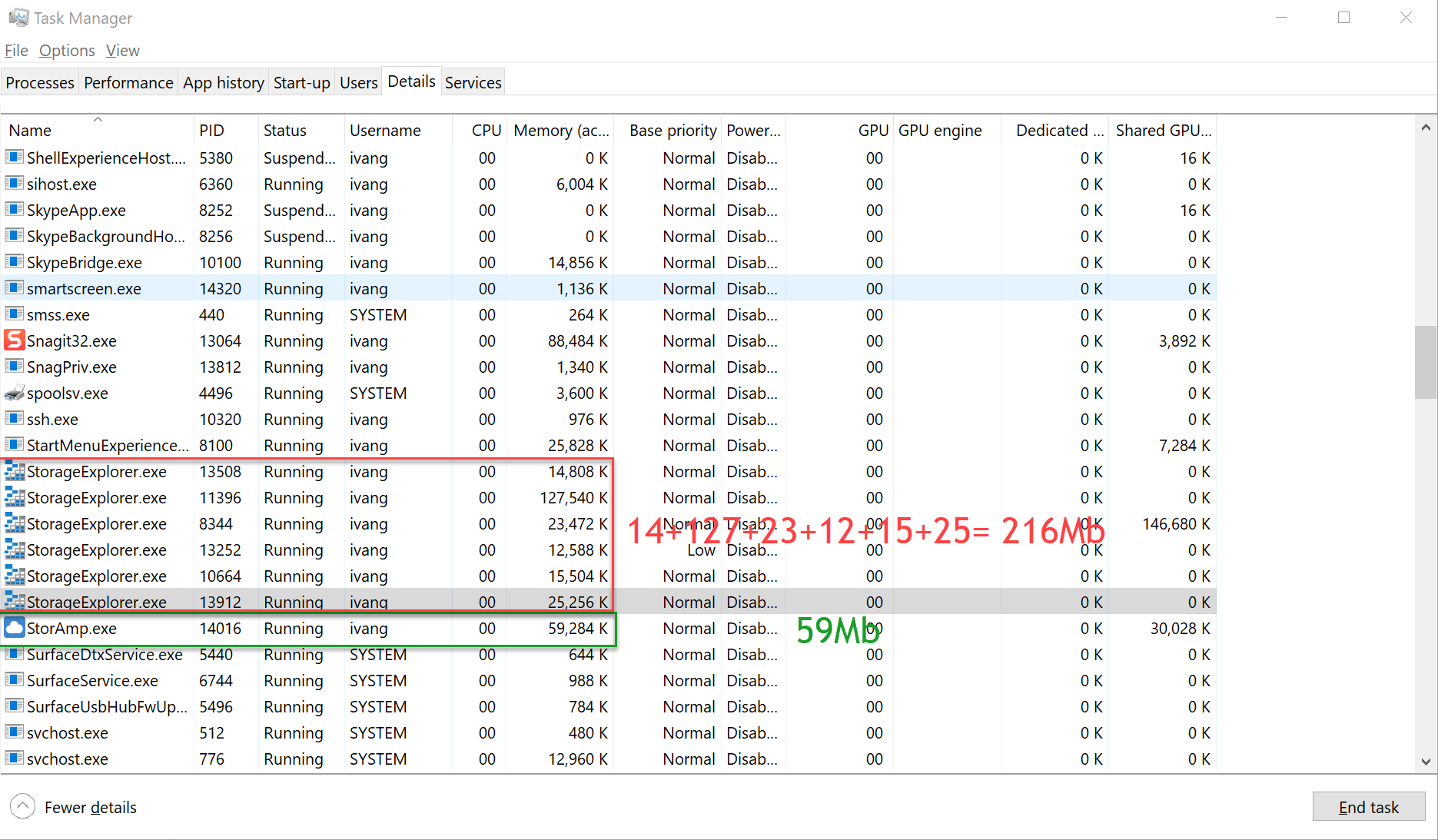Sort by the Username column header
The height and width of the screenshot is (840, 1438).
(x=398, y=130)
